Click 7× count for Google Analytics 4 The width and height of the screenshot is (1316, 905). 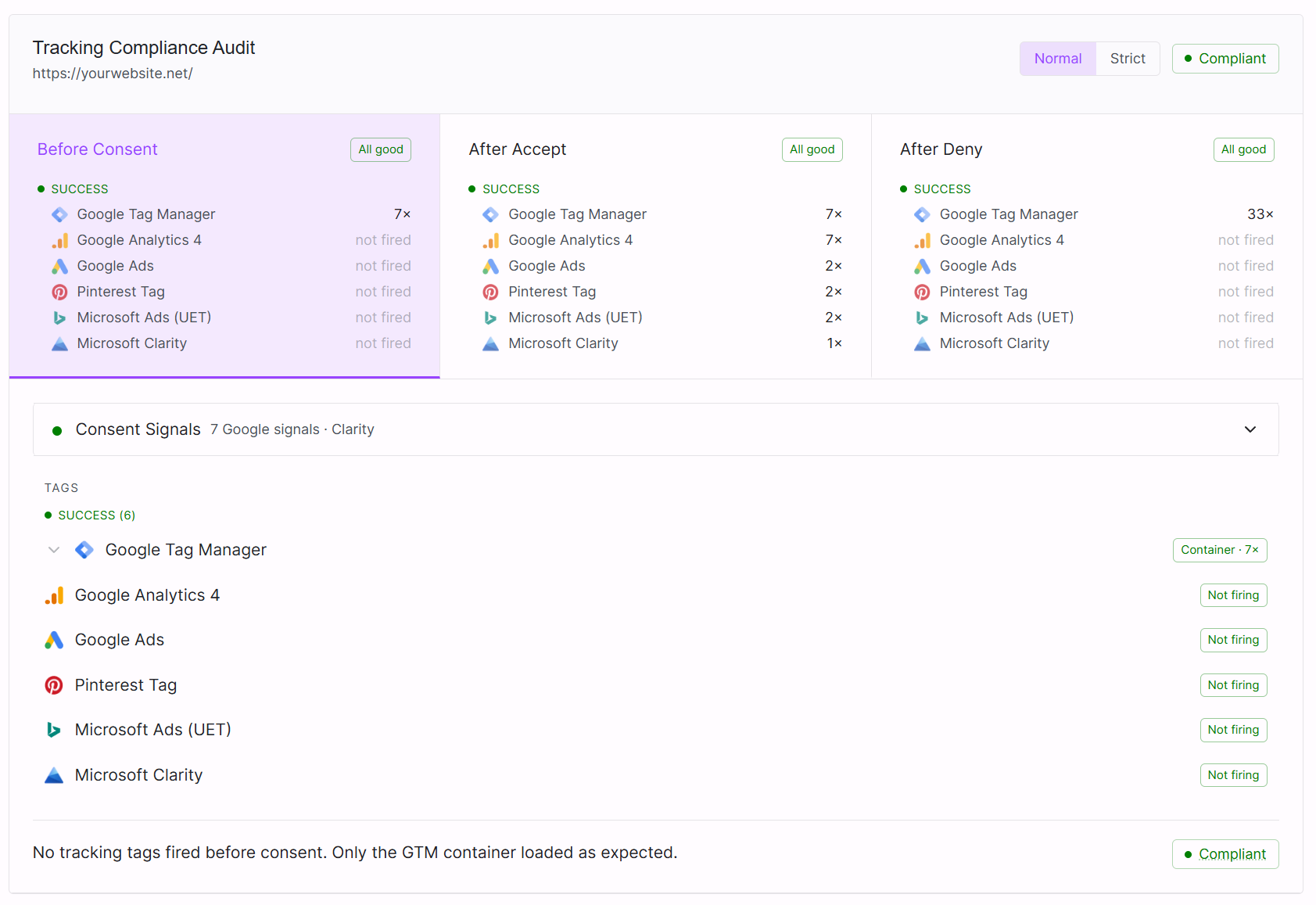[834, 240]
